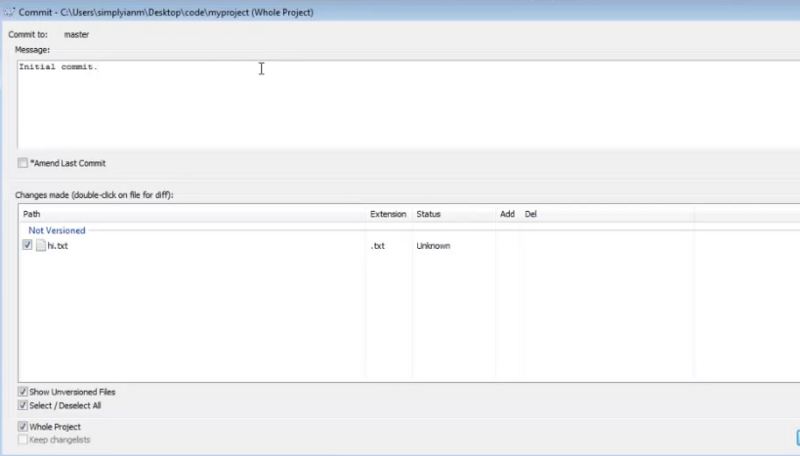Click the 'Changes made' label
The width and height of the screenshot is (800, 456).
pyautogui.click(x=94, y=195)
